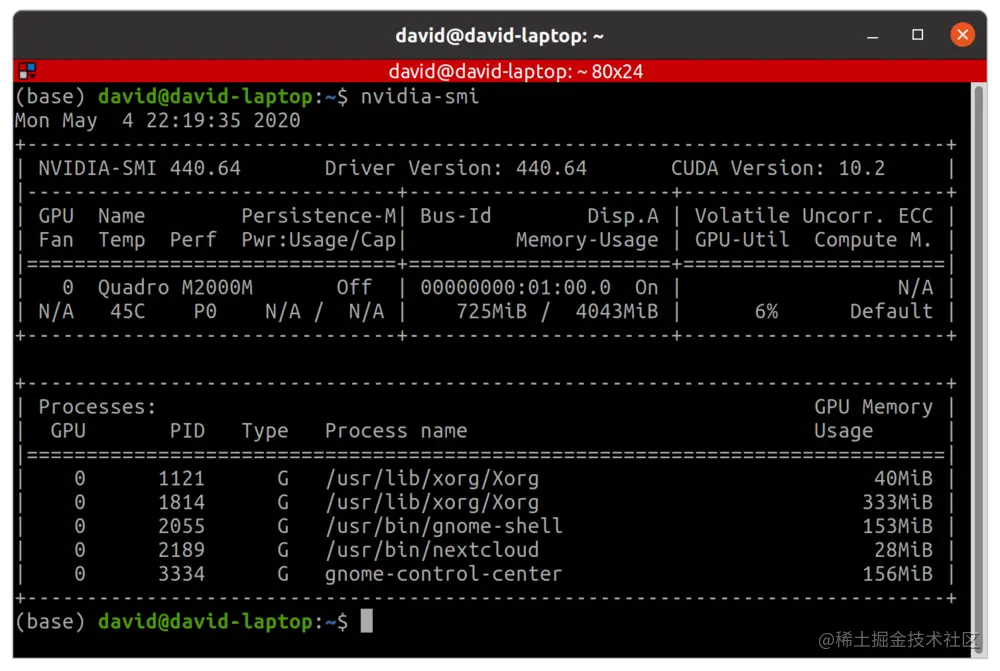Select memory usage 333MiB
Image resolution: width=1000 pixels, height=671 pixels.
coord(897,503)
